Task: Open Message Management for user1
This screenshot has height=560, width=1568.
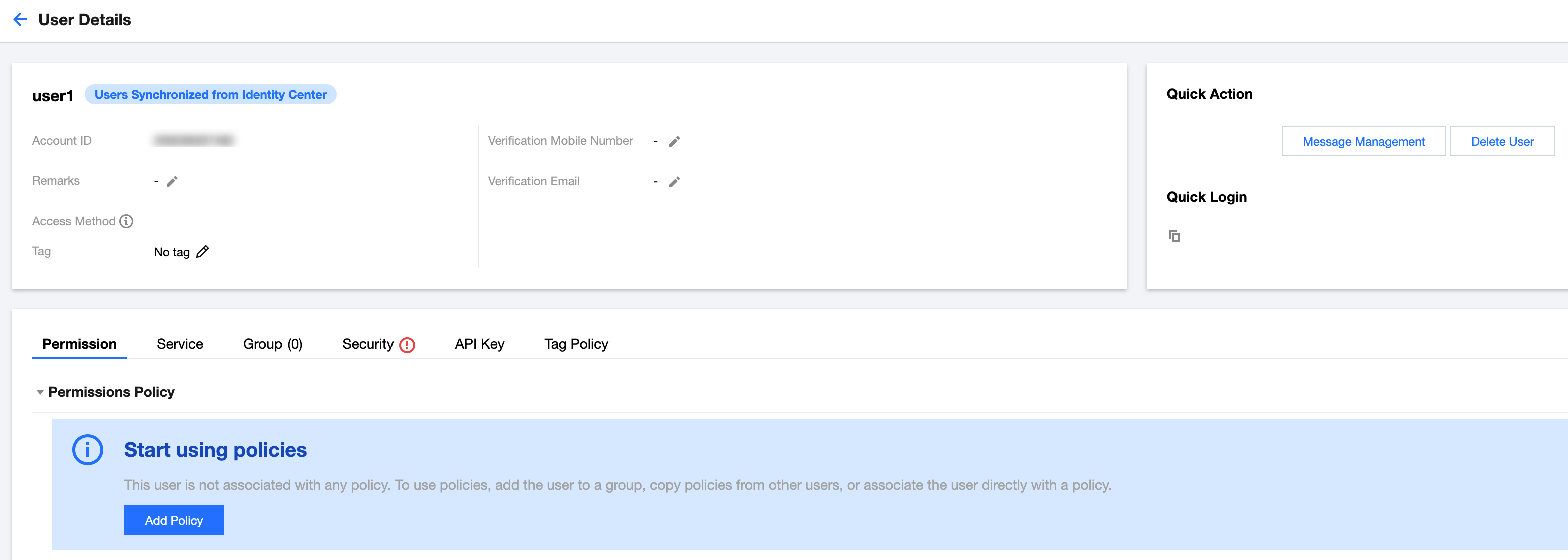Action: pos(1363,141)
